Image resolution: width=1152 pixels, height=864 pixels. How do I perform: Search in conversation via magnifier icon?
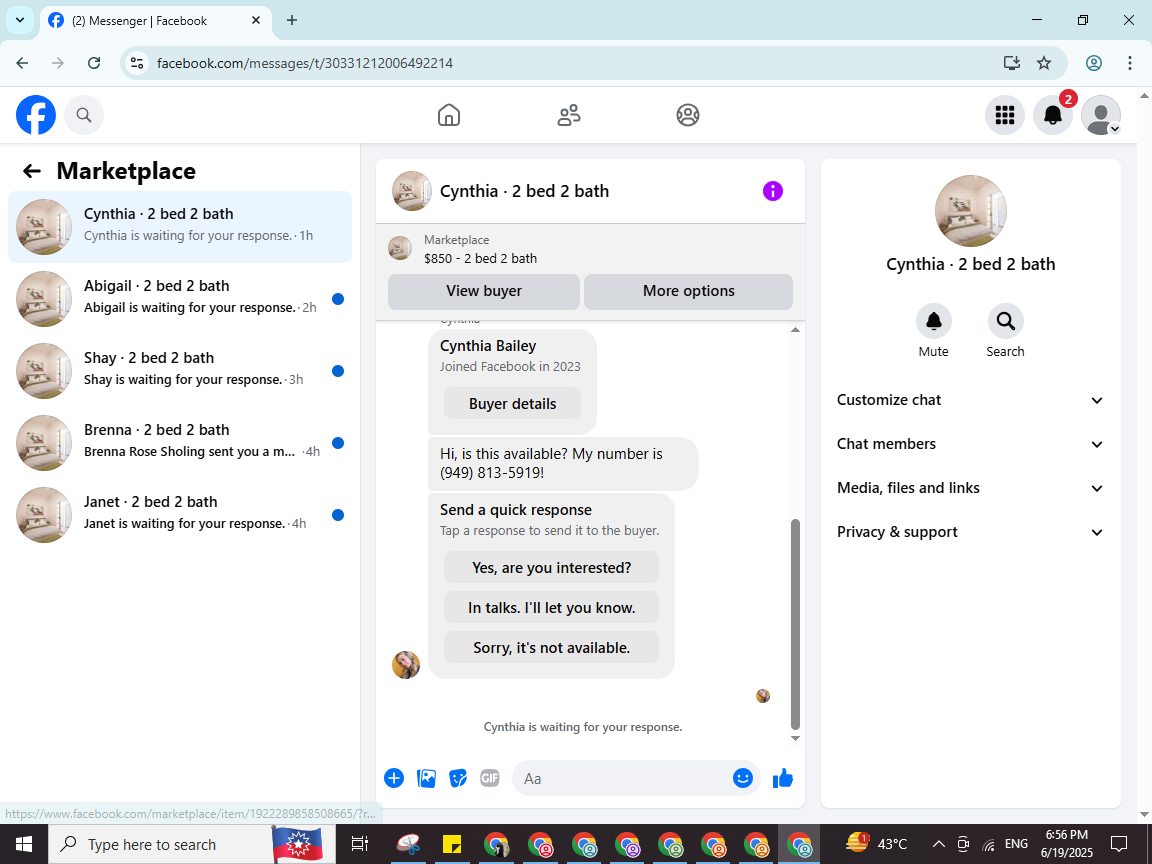pos(1005,321)
